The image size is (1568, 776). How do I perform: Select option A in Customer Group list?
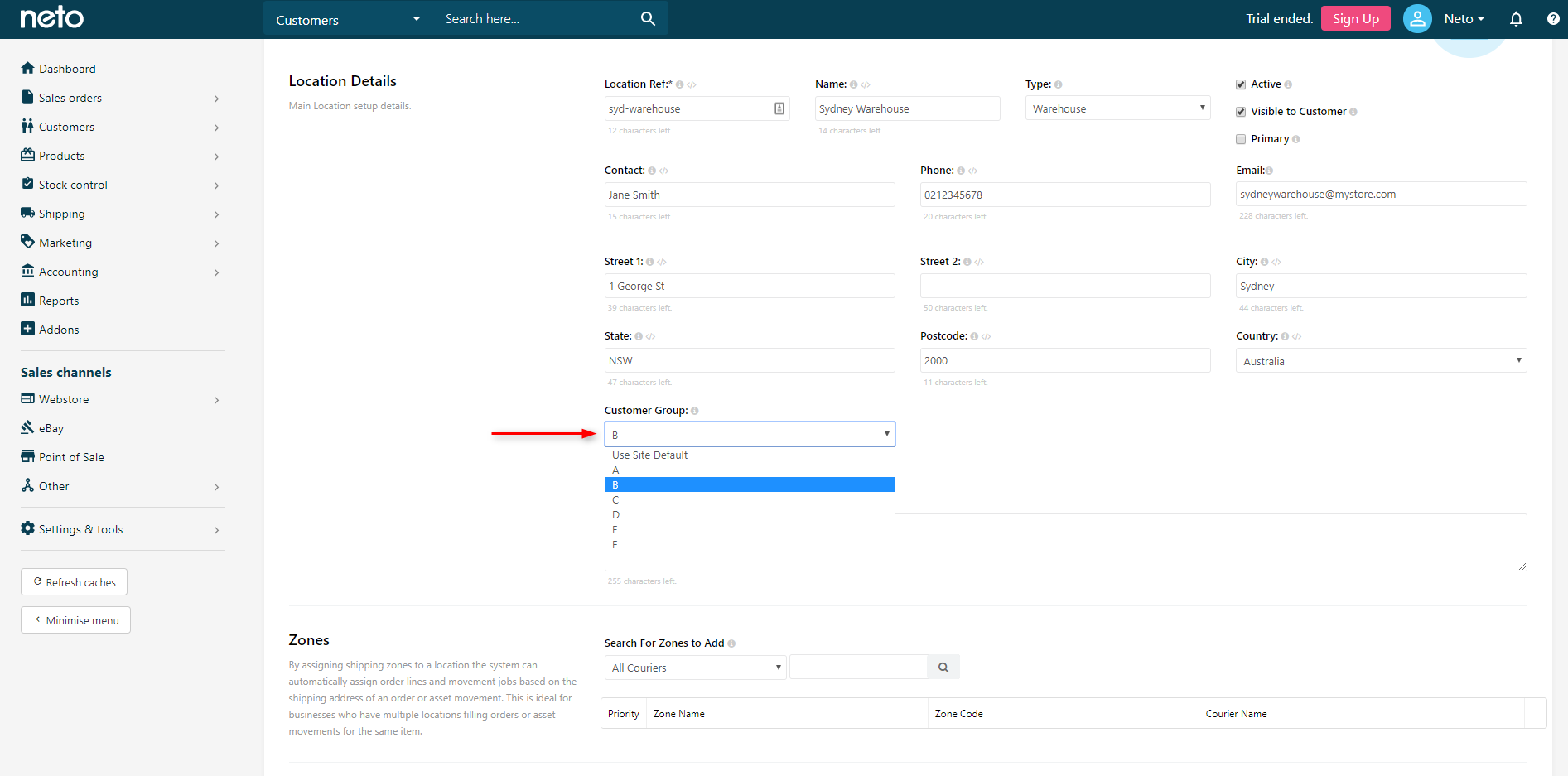click(750, 470)
